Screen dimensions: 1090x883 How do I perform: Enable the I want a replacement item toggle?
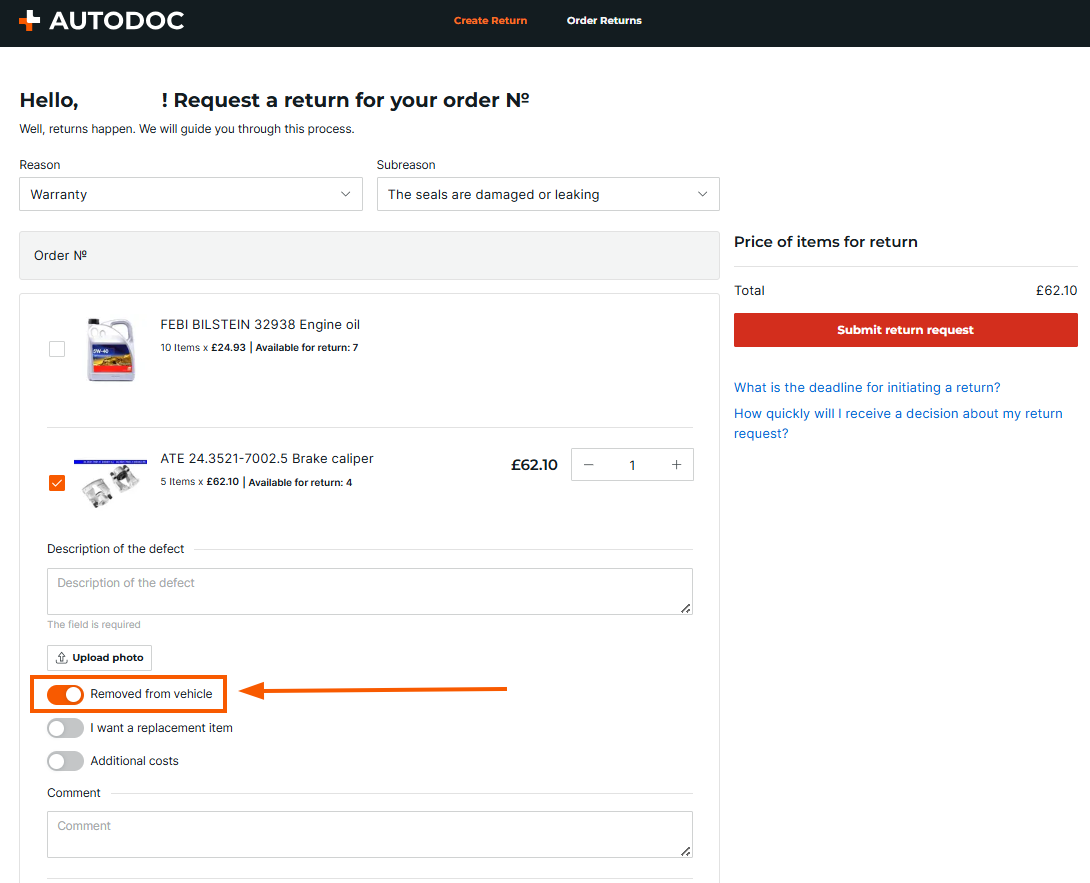pyautogui.click(x=65, y=728)
